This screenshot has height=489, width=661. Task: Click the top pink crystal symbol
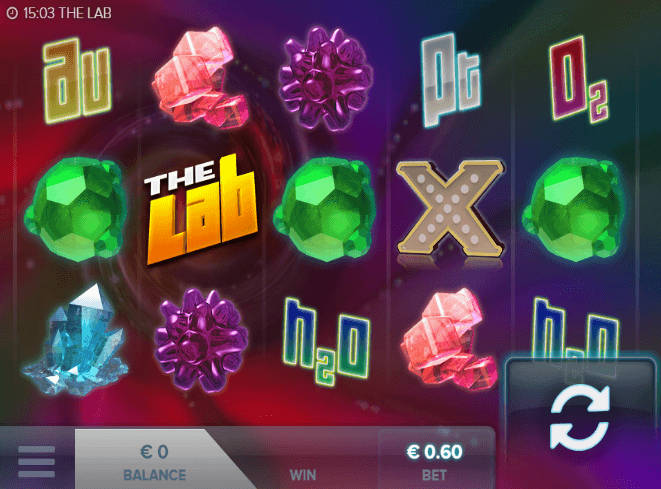tap(200, 76)
